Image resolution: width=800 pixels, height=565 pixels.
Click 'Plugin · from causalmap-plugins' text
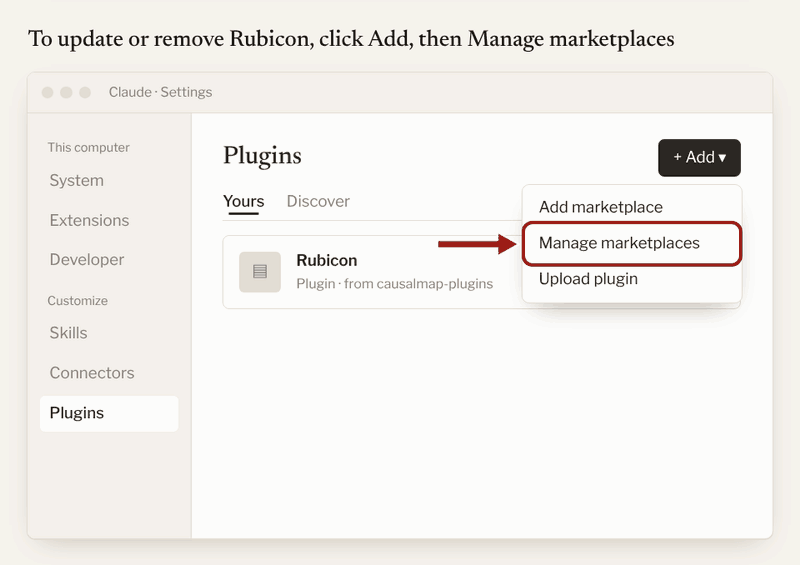pyautogui.click(x=394, y=284)
